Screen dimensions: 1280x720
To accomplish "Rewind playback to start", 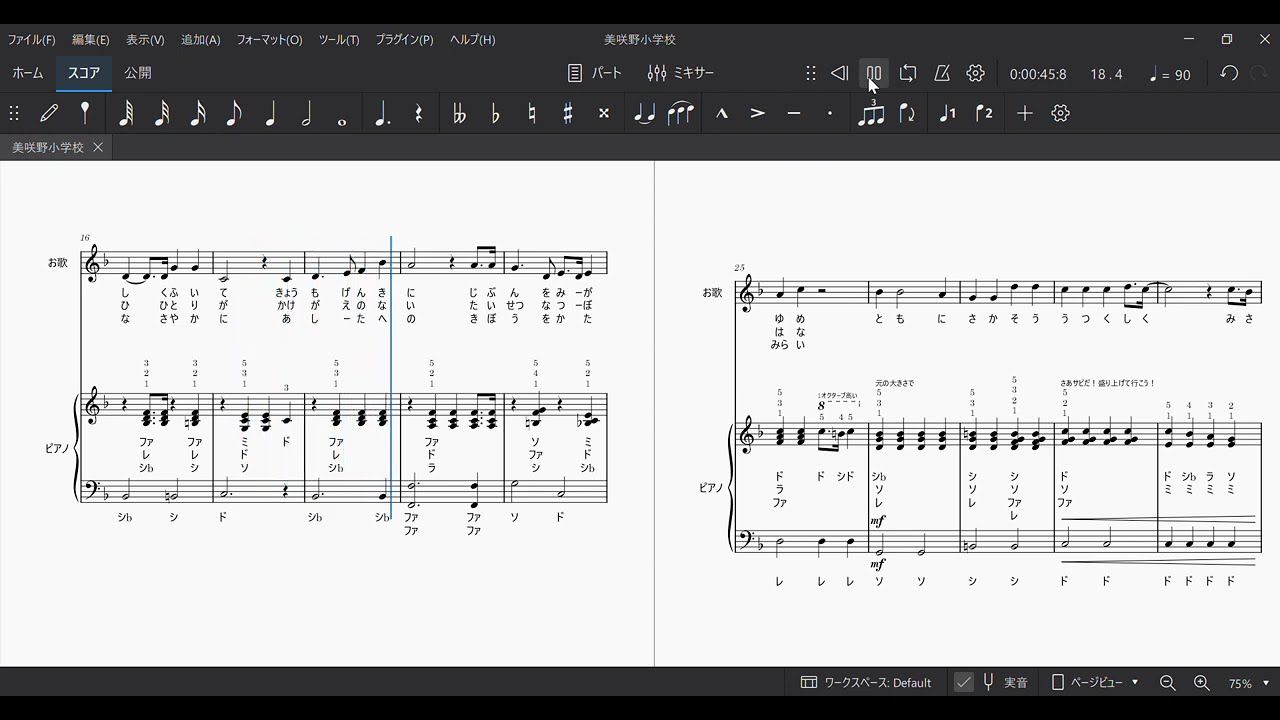I will pos(840,73).
